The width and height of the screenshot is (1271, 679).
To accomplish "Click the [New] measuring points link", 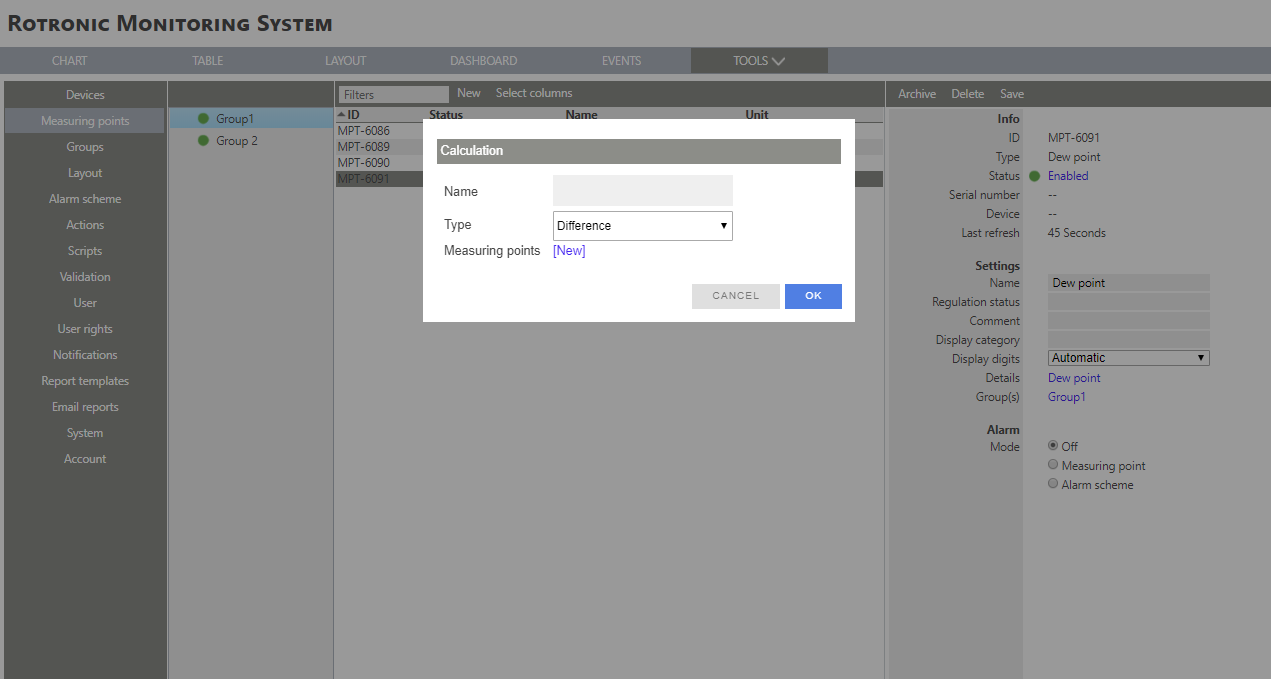I will [x=569, y=251].
